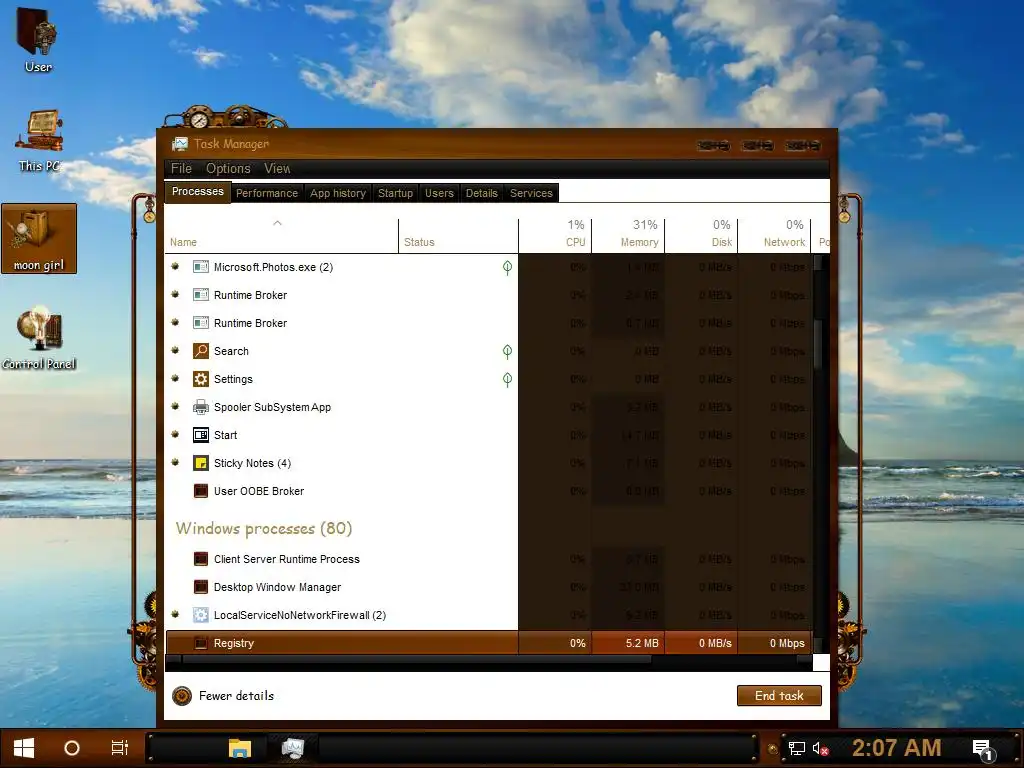
Task: Sort by the Name column header
Action: (x=281, y=235)
